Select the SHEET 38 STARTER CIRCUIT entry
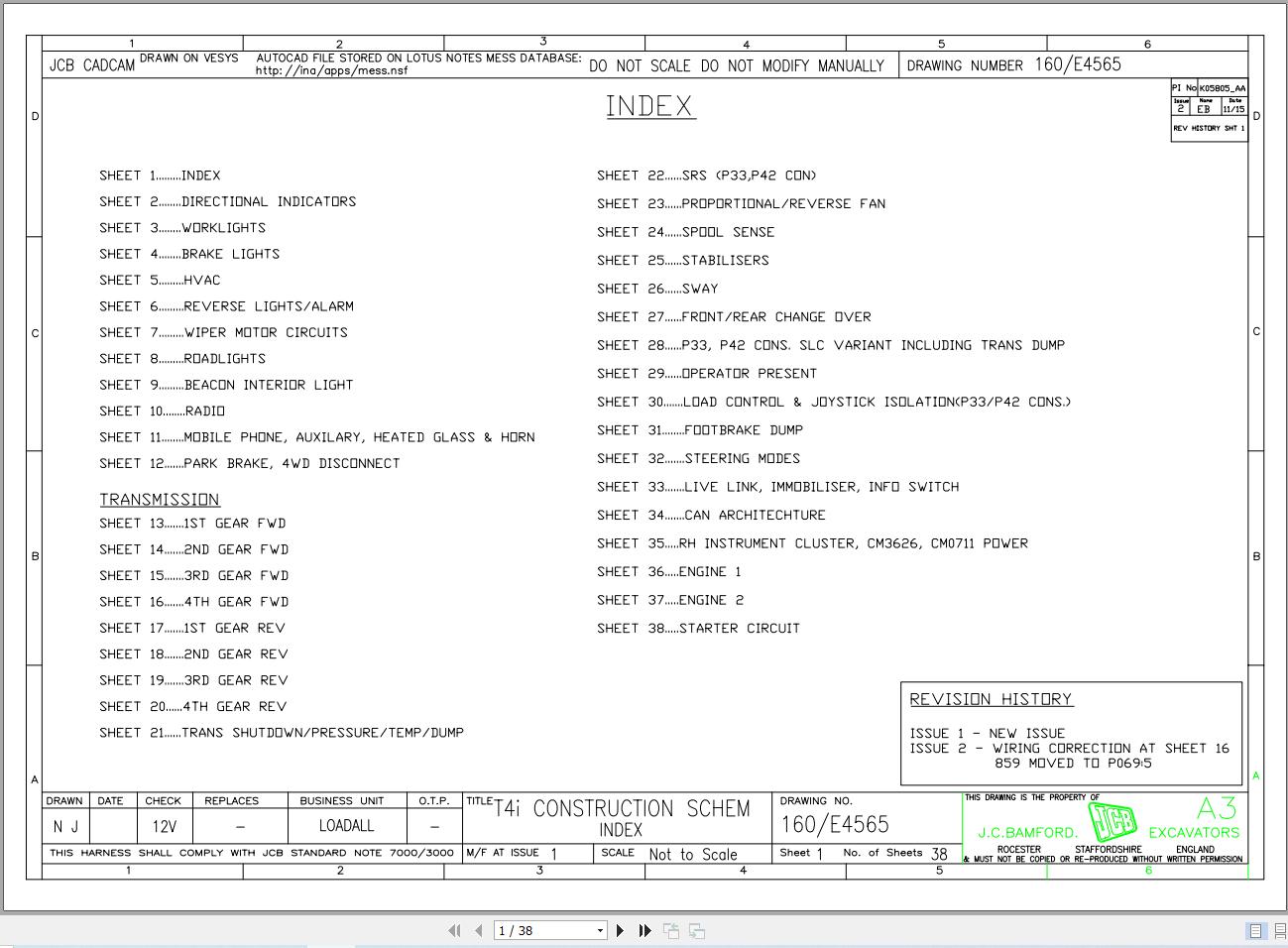 pos(698,628)
